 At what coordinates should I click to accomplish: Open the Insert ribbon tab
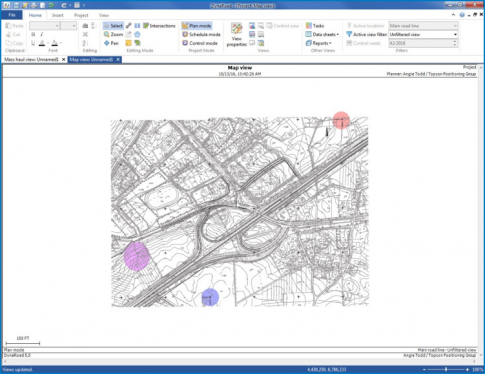(x=58, y=15)
